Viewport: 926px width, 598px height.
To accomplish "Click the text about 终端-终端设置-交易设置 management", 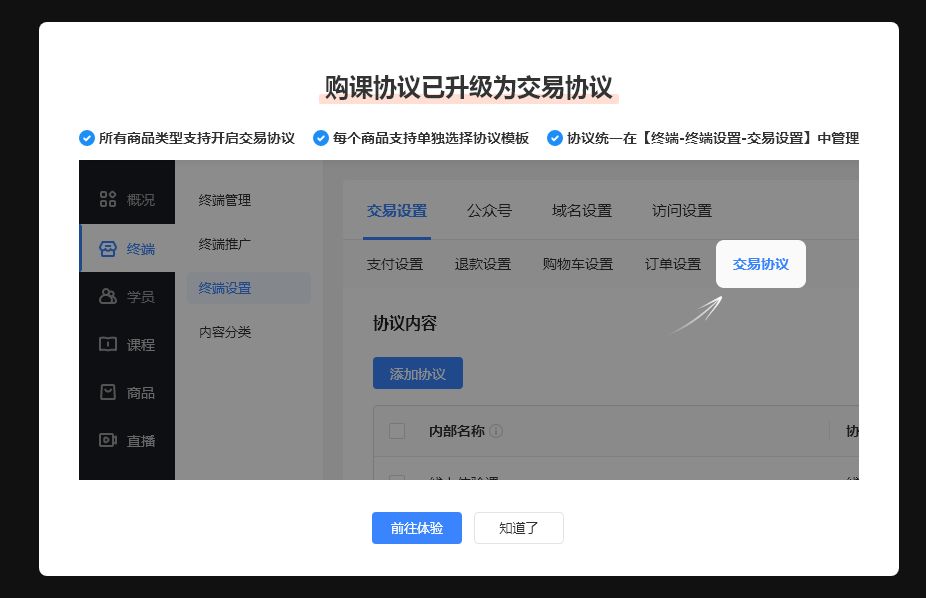I will pyautogui.click(x=713, y=138).
